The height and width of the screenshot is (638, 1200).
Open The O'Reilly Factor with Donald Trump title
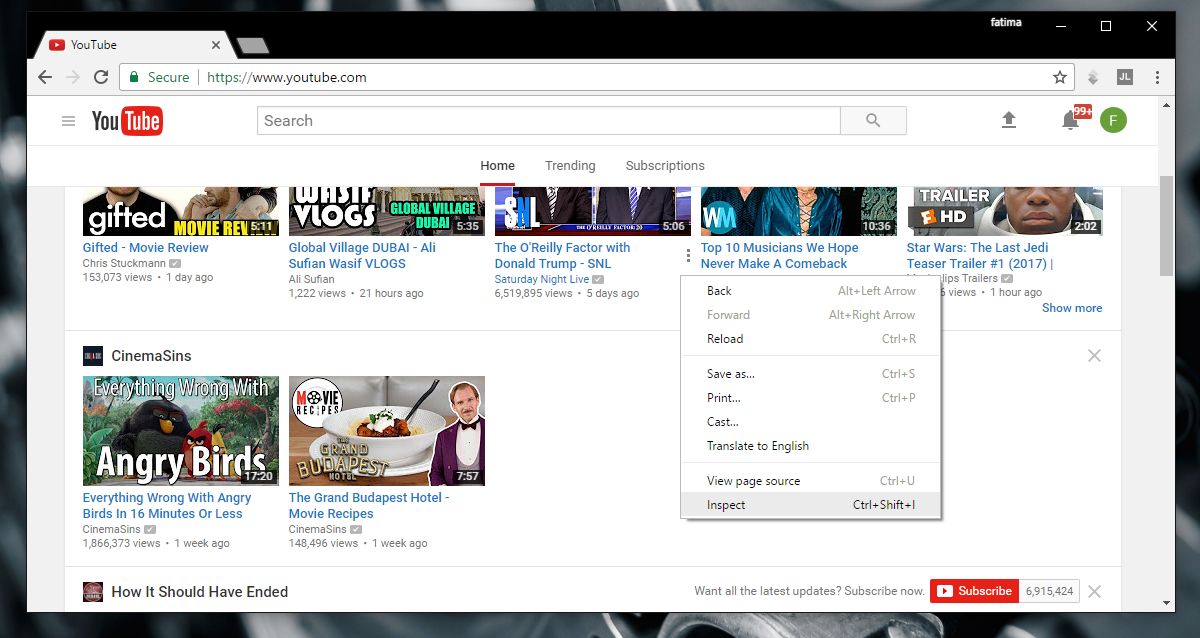coord(563,256)
